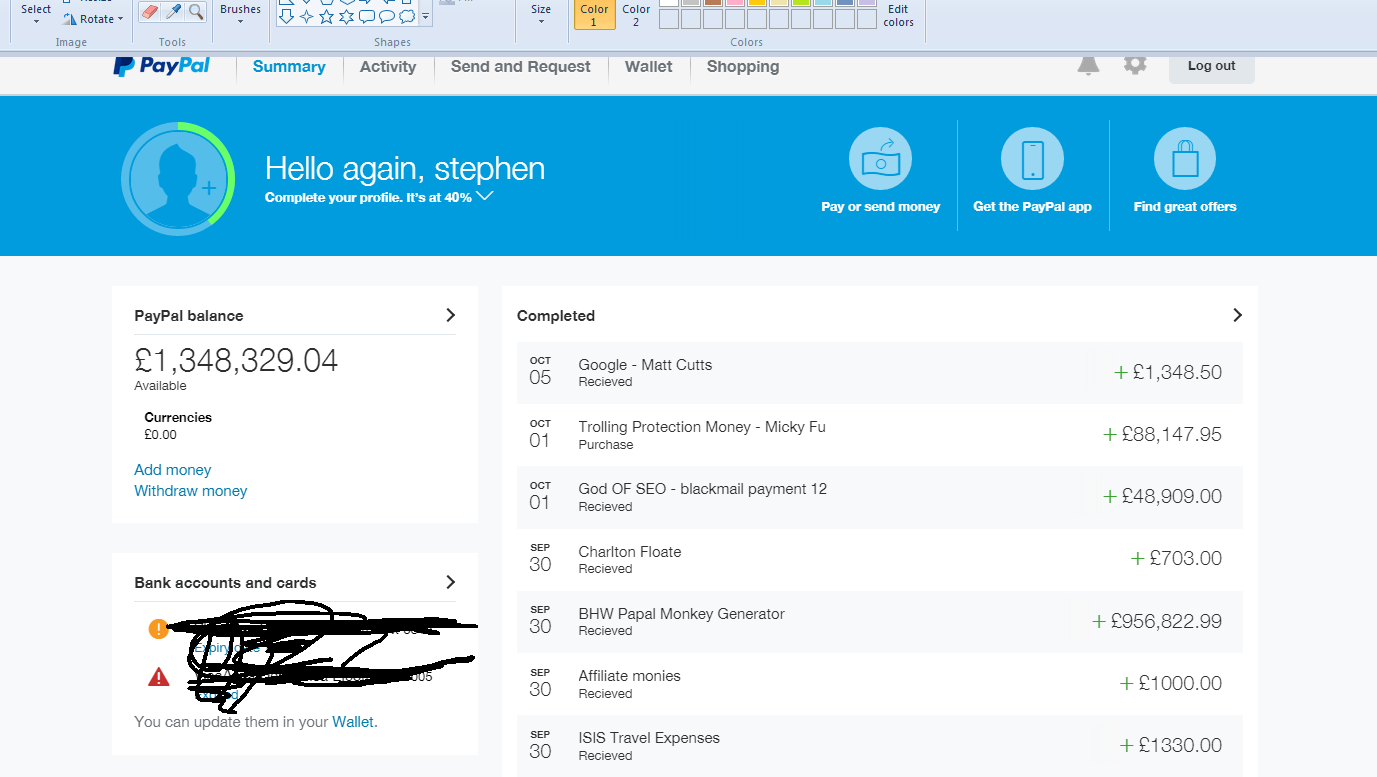Click the Hello again, stephen greeting
1377x777 pixels.
pyautogui.click(x=405, y=168)
